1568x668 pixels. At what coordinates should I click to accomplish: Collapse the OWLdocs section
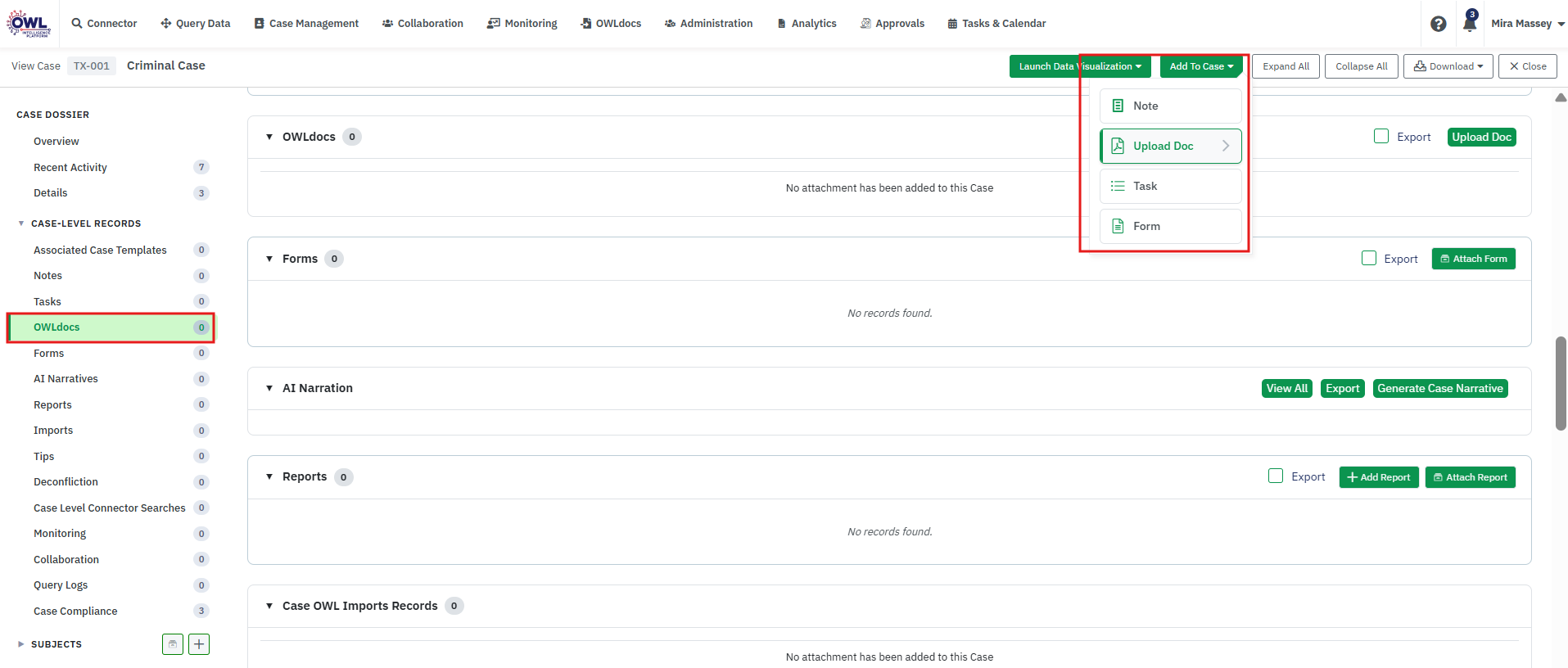point(269,137)
